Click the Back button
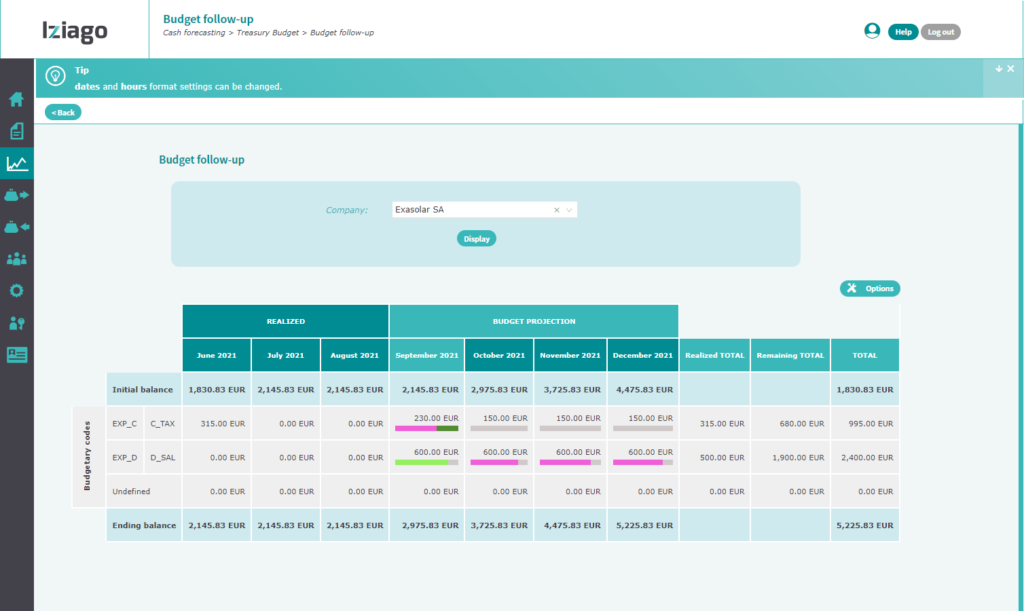 63,112
